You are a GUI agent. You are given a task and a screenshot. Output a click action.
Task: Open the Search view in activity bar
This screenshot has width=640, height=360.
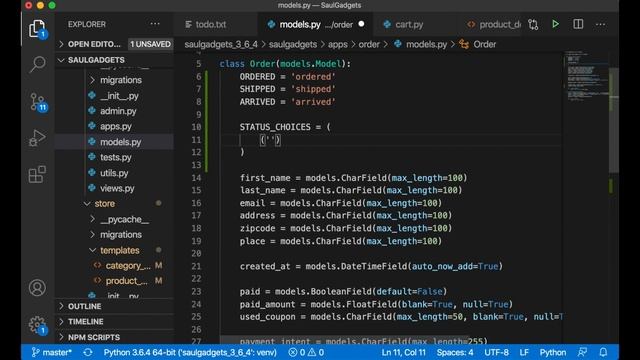click(37, 64)
